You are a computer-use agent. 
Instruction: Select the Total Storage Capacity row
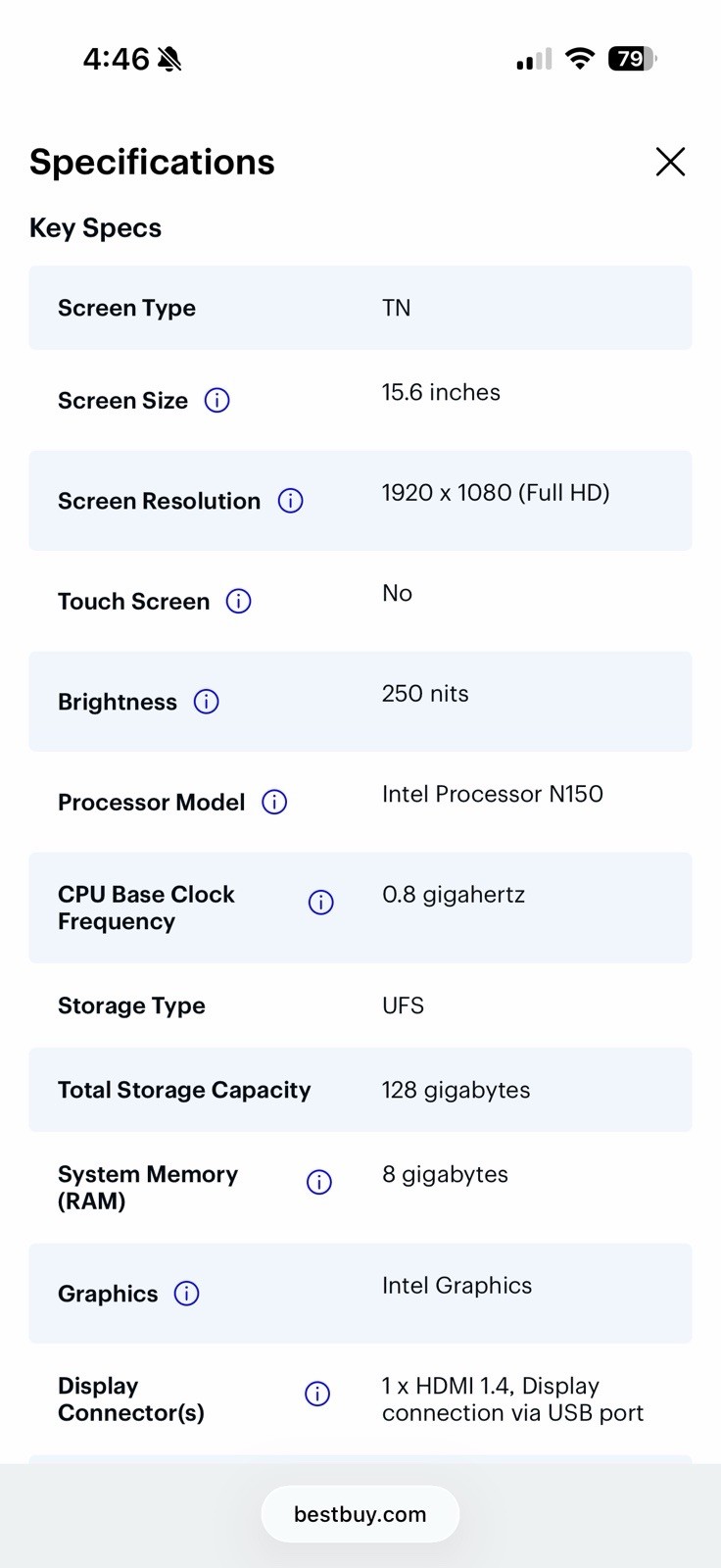(360, 1090)
